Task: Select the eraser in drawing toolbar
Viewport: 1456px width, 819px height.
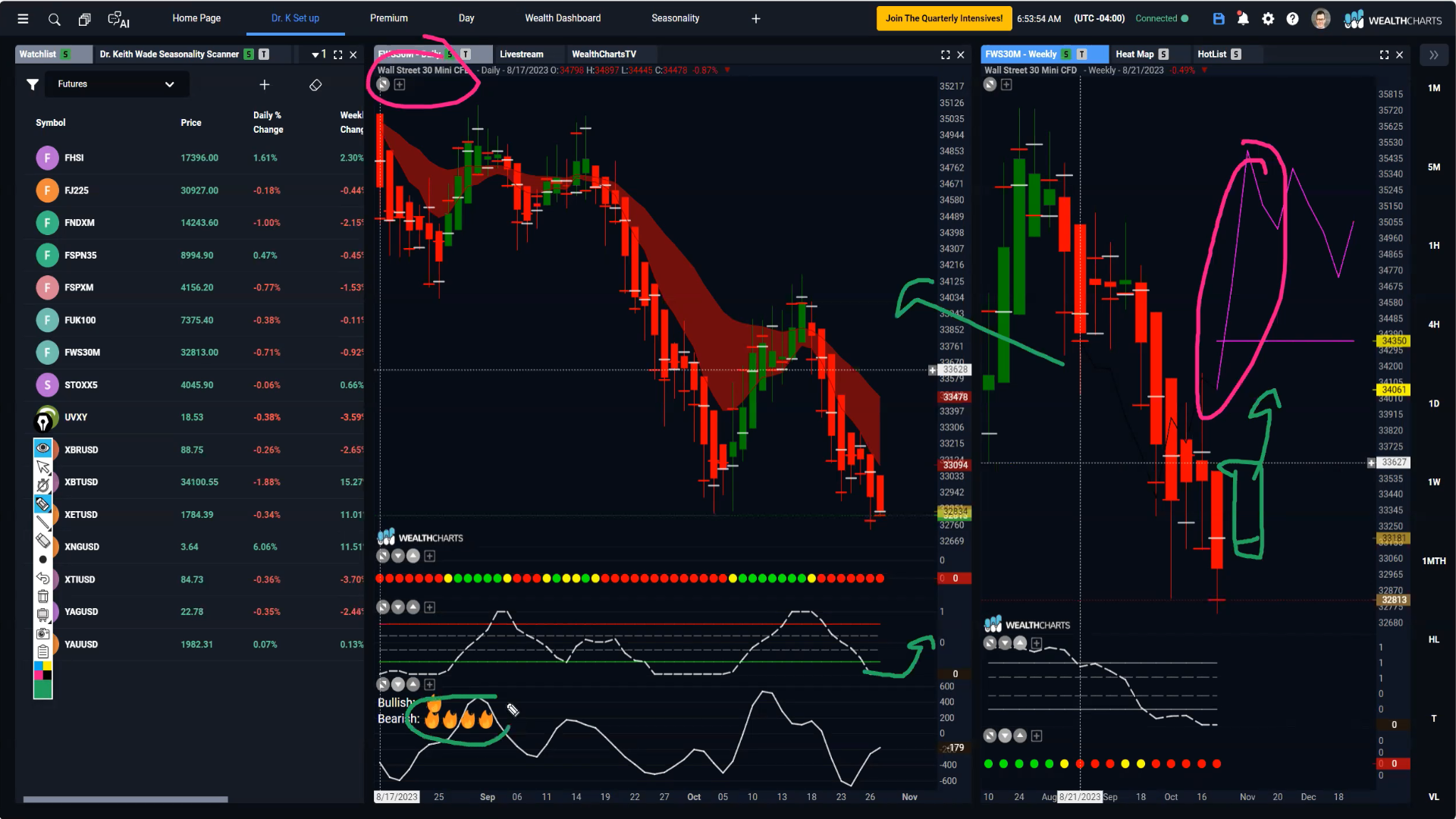Action: pos(43,541)
